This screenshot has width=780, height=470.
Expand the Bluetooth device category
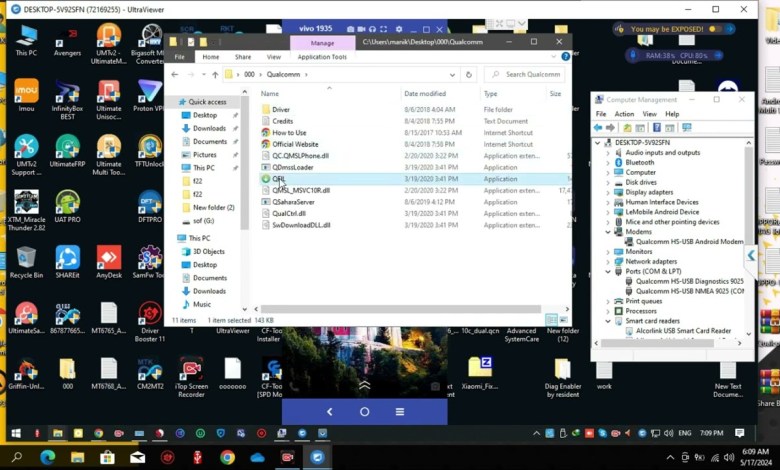[607, 162]
